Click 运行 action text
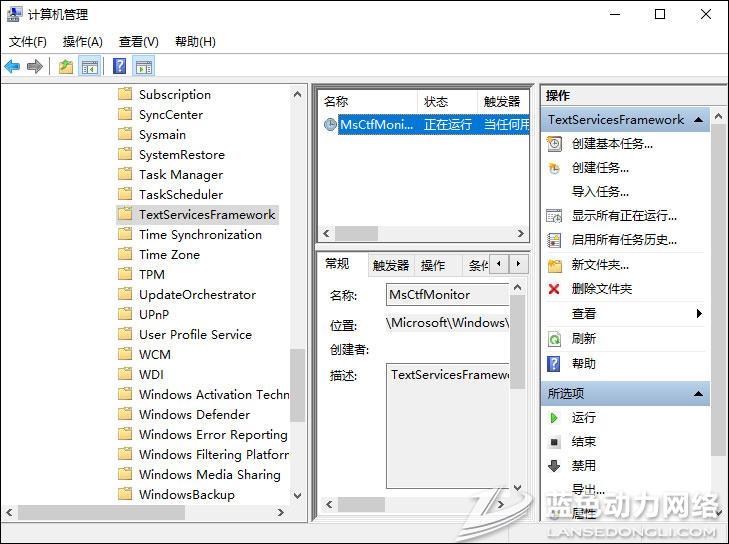 583,418
